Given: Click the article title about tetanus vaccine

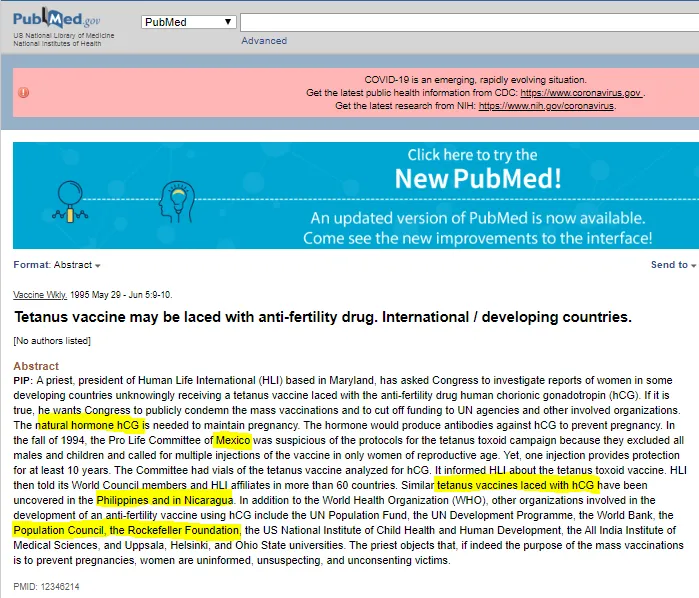Looking at the screenshot, I should coord(323,317).
